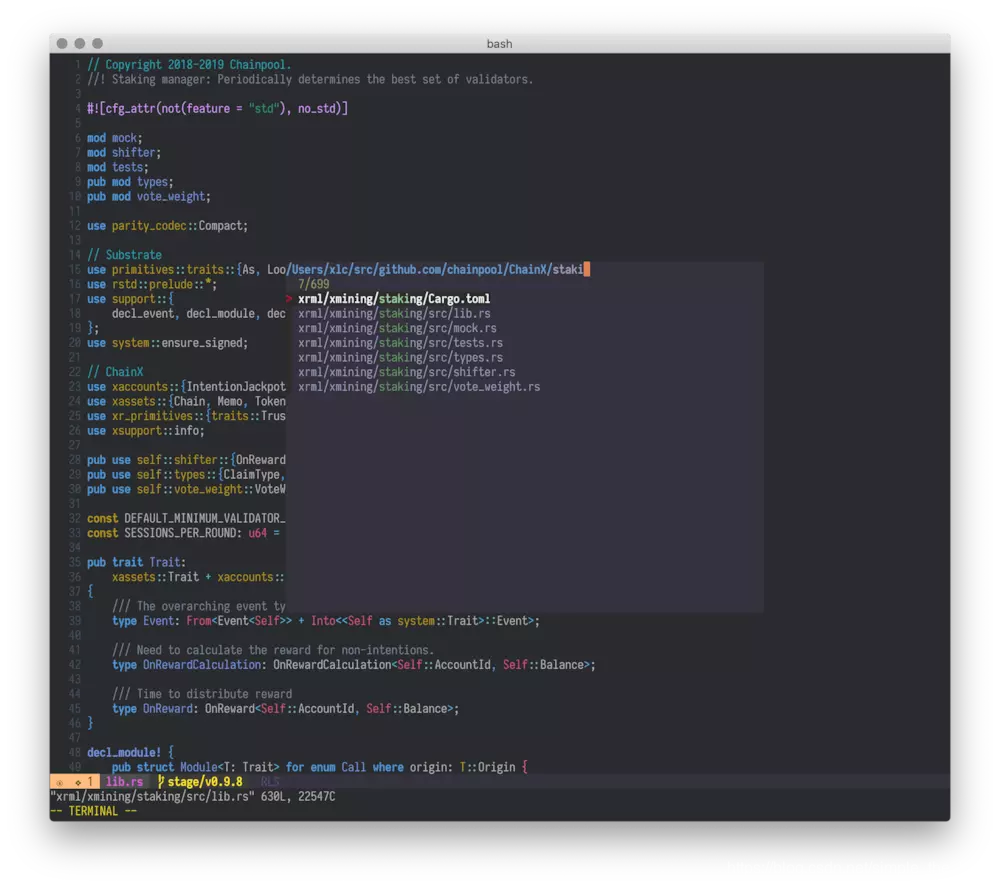Maximize the bash terminal window
Screen dimensions: 1000x887
coord(98,43)
